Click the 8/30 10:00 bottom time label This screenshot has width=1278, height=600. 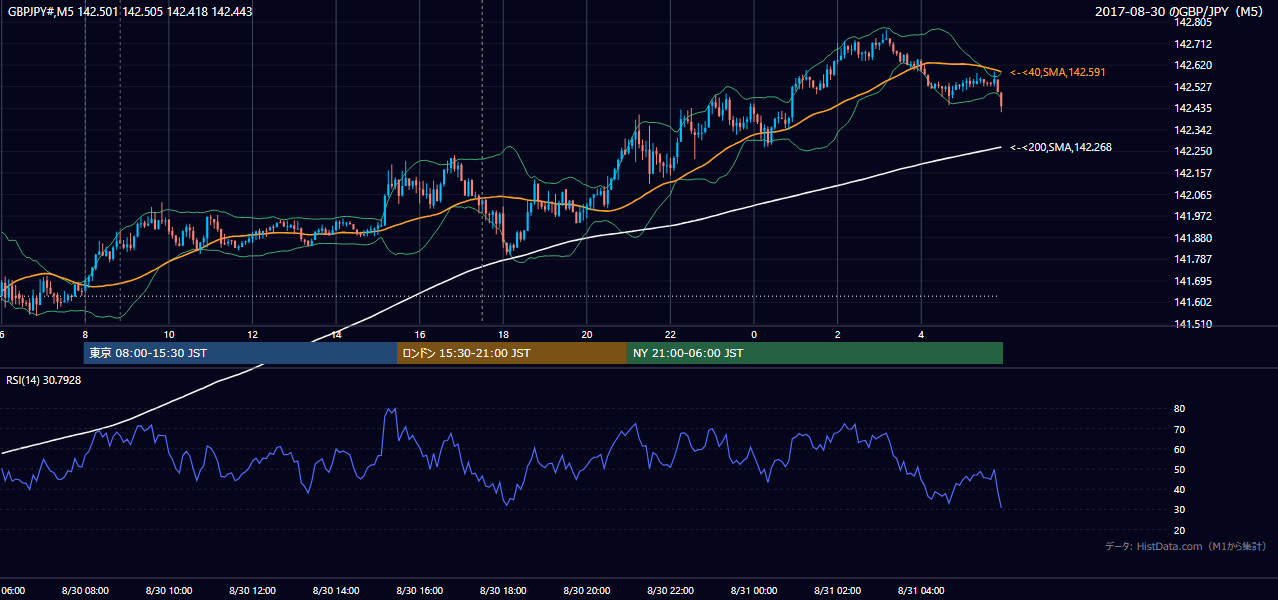pyautogui.click(x=168, y=591)
